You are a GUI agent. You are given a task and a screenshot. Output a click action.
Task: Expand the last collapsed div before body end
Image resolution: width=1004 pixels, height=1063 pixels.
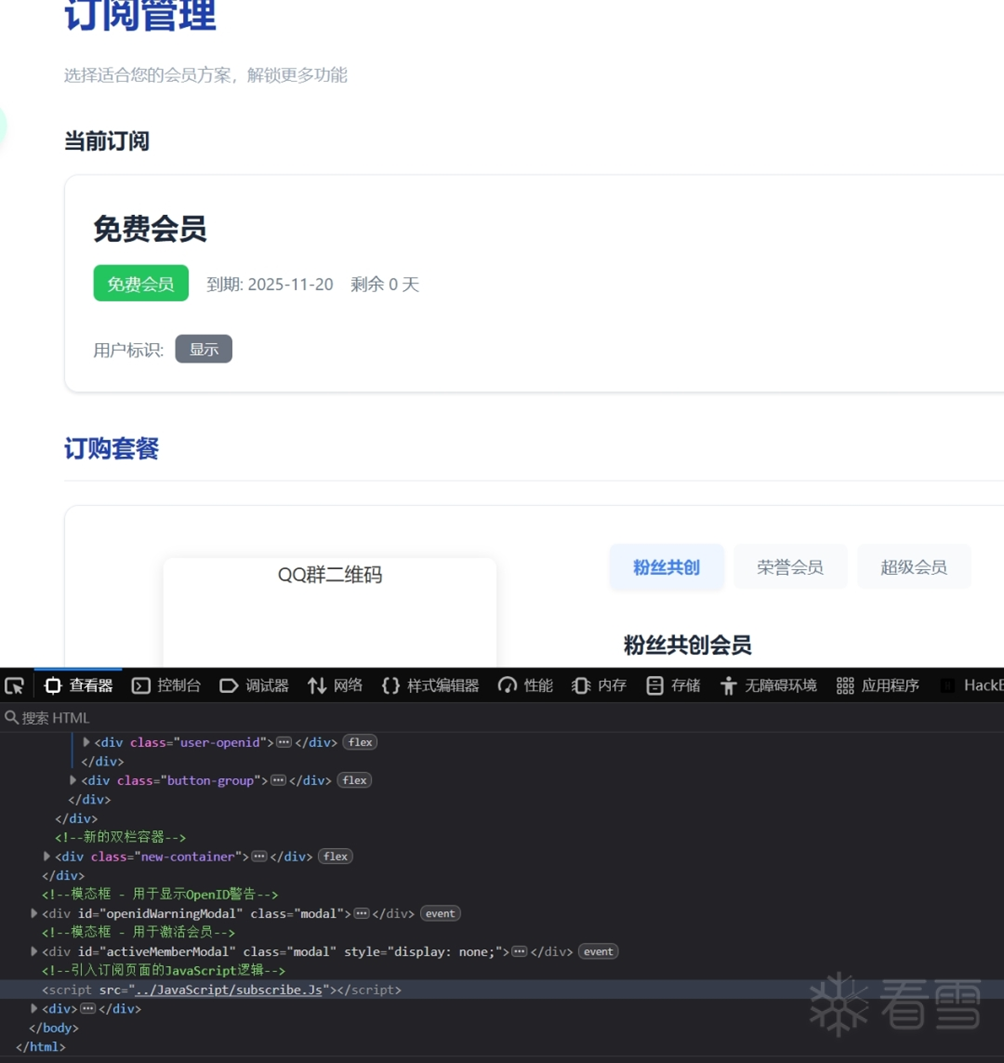(x=34, y=1008)
